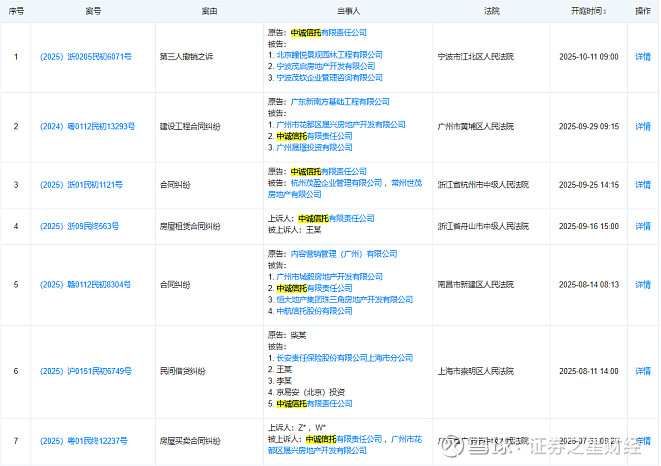
Task: Open defendant 北京瞳悦景观园林工程有限公司
Action: (329, 55)
